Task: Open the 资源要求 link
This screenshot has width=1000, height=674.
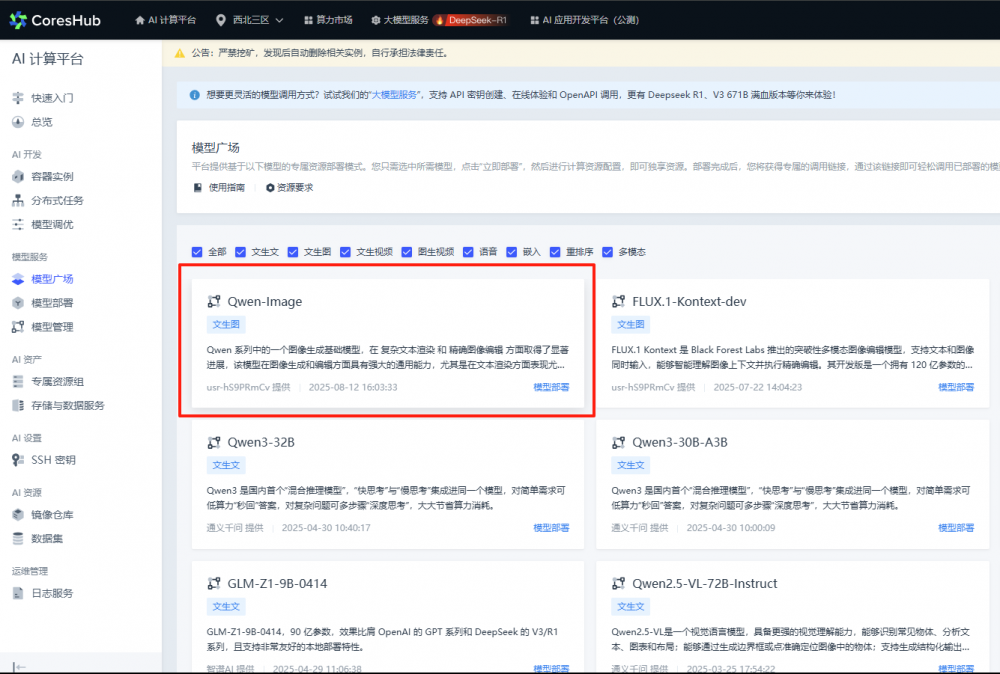Action: 290,187
